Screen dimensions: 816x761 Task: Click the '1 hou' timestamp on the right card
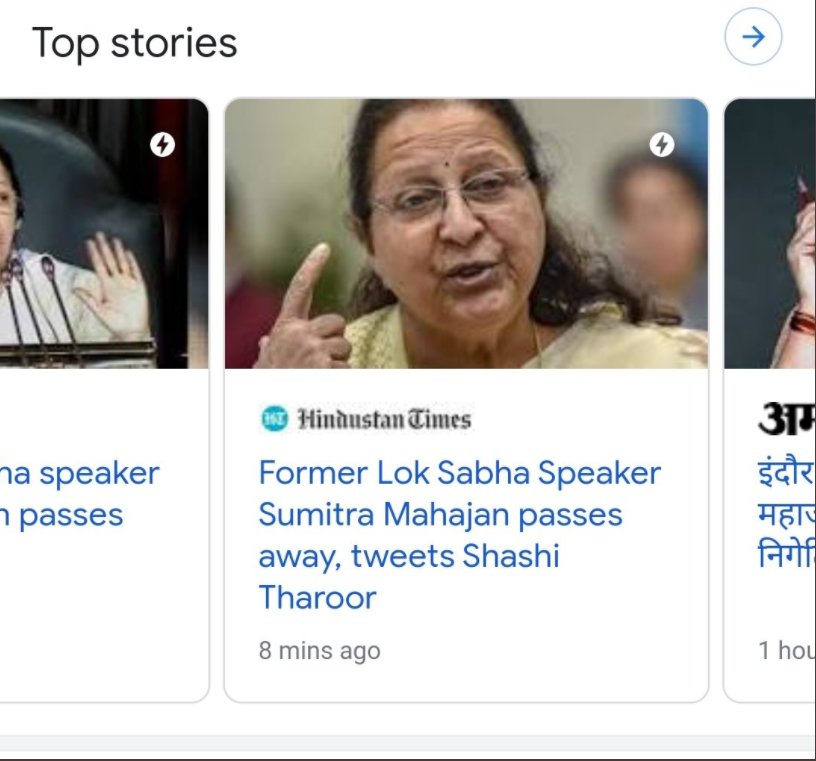click(x=786, y=650)
